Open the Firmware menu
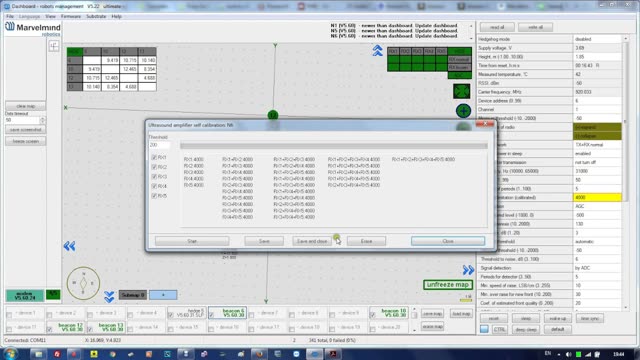Image resolution: width=640 pixels, height=360 pixels. pyautogui.click(x=71, y=16)
